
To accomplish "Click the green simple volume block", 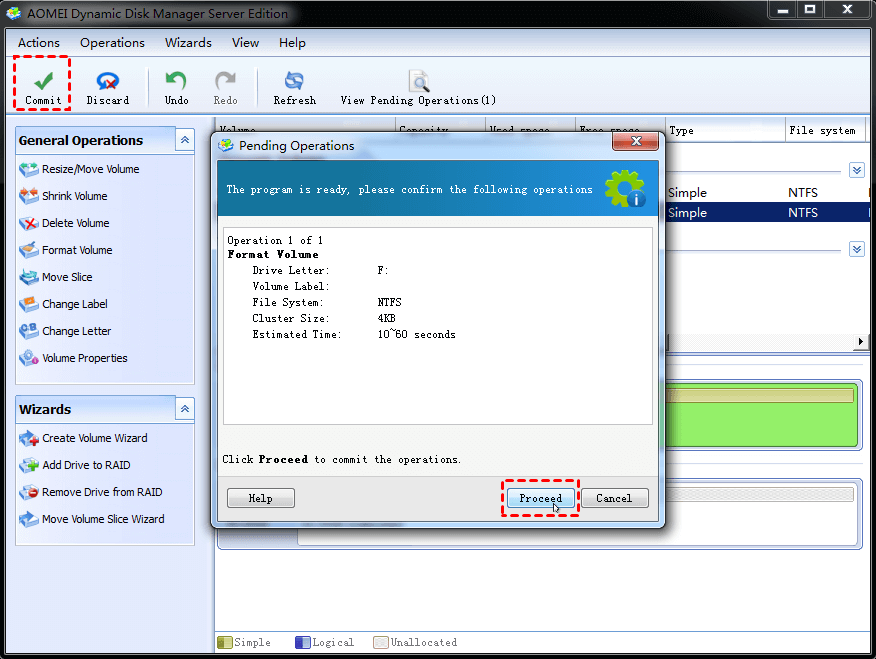I will [x=761, y=416].
